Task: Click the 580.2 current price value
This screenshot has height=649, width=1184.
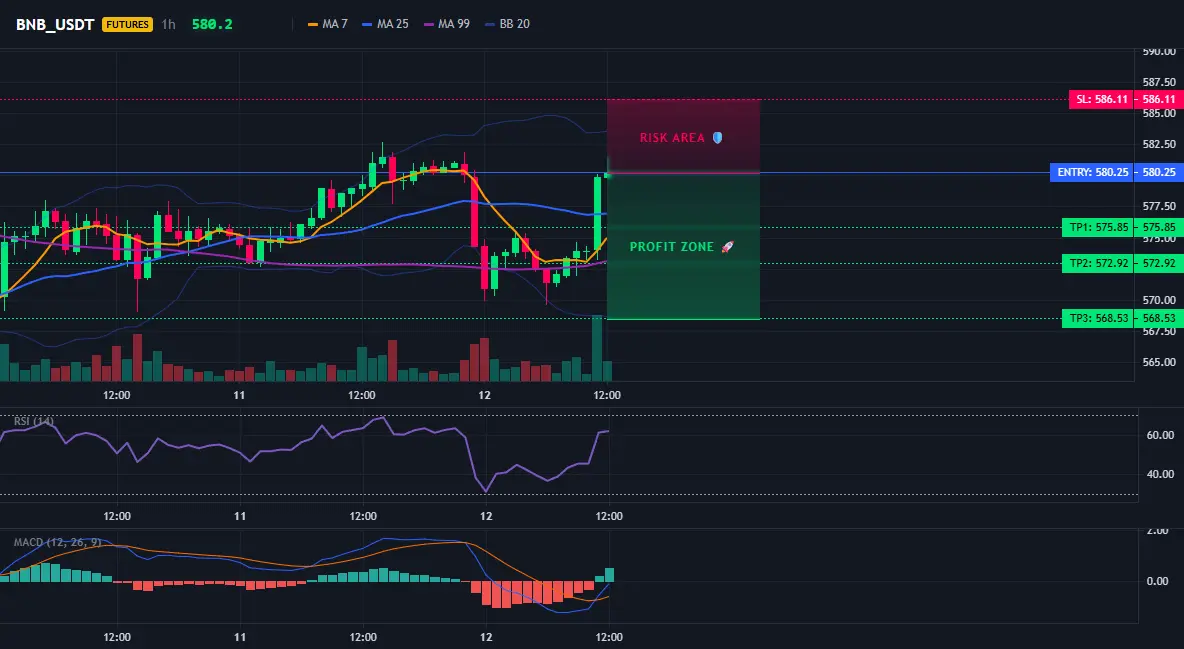Action: [212, 24]
